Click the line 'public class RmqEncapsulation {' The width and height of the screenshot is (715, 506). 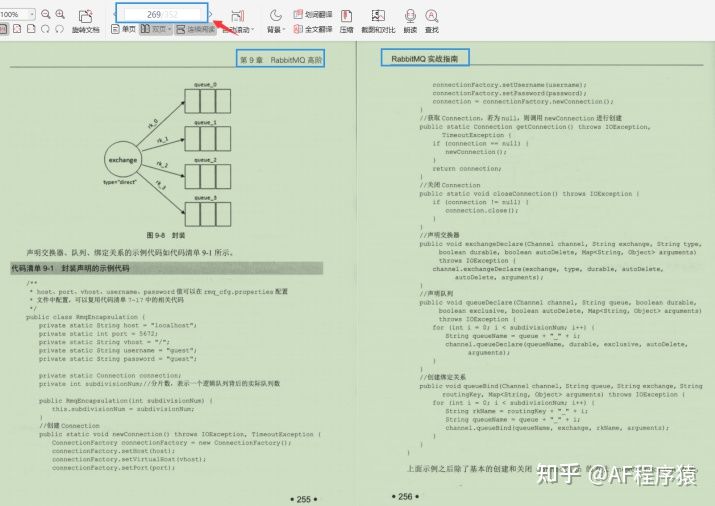pos(86,317)
